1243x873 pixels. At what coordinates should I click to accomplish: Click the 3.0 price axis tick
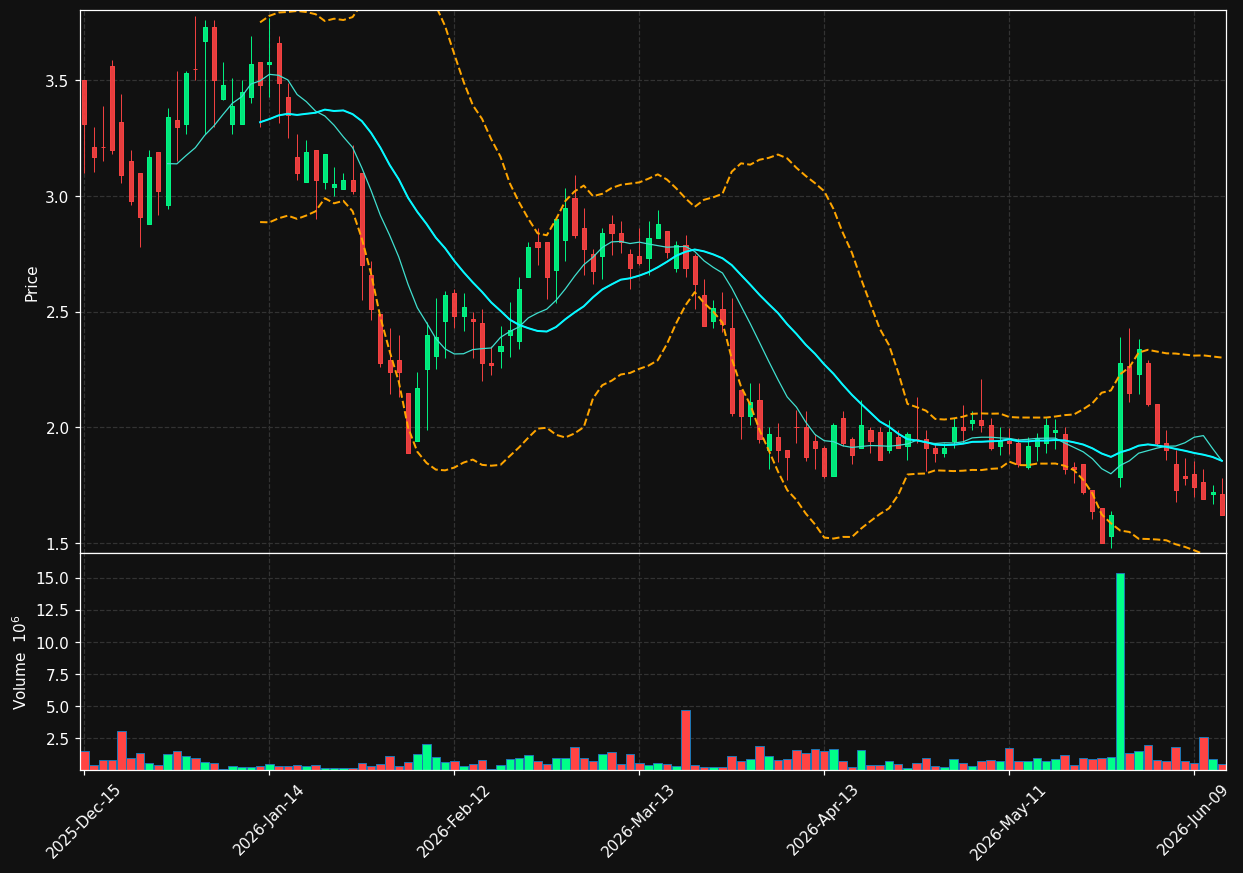pos(56,197)
